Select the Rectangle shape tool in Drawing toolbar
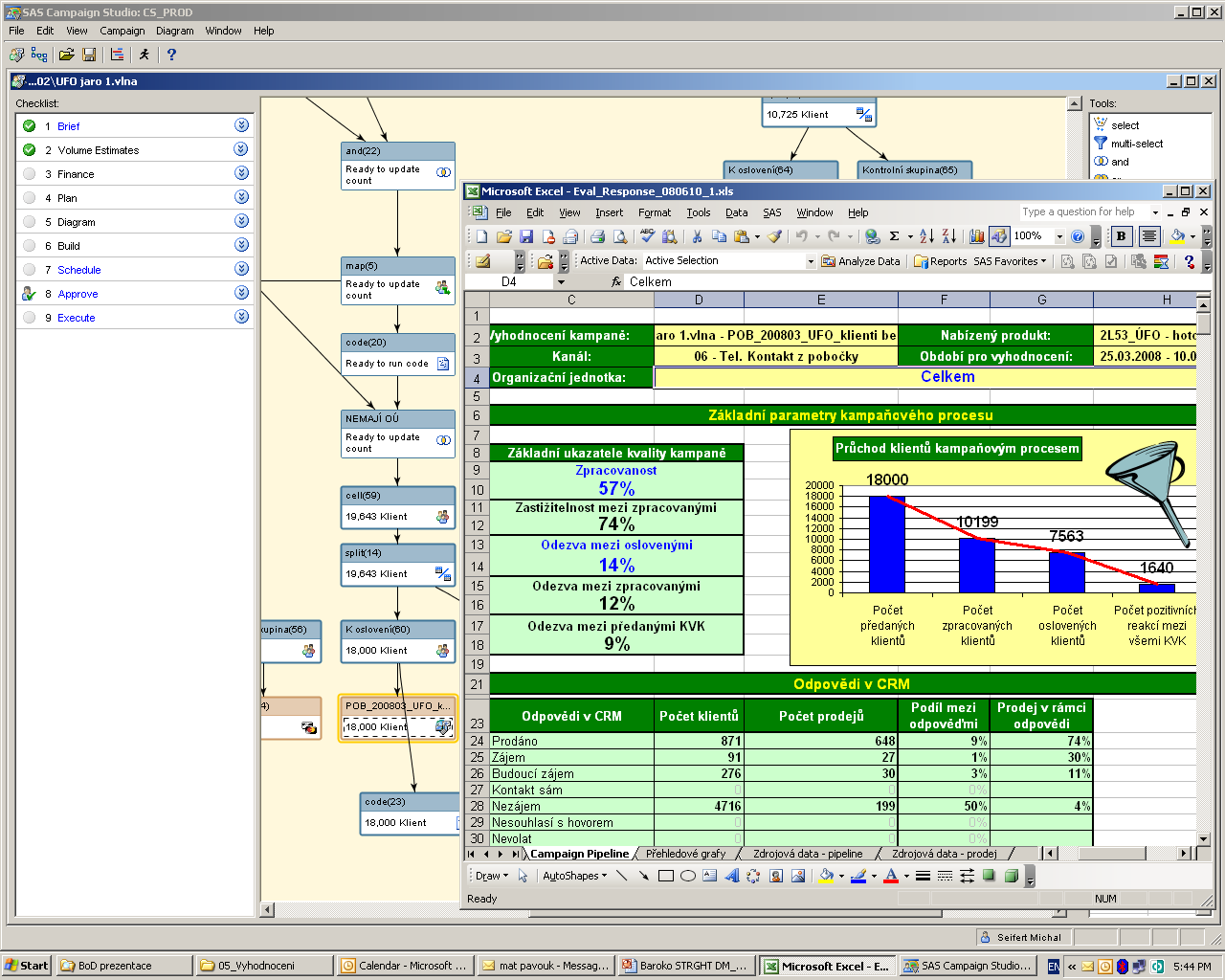This screenshot has width=1225, height=980. tap(666, 876)
